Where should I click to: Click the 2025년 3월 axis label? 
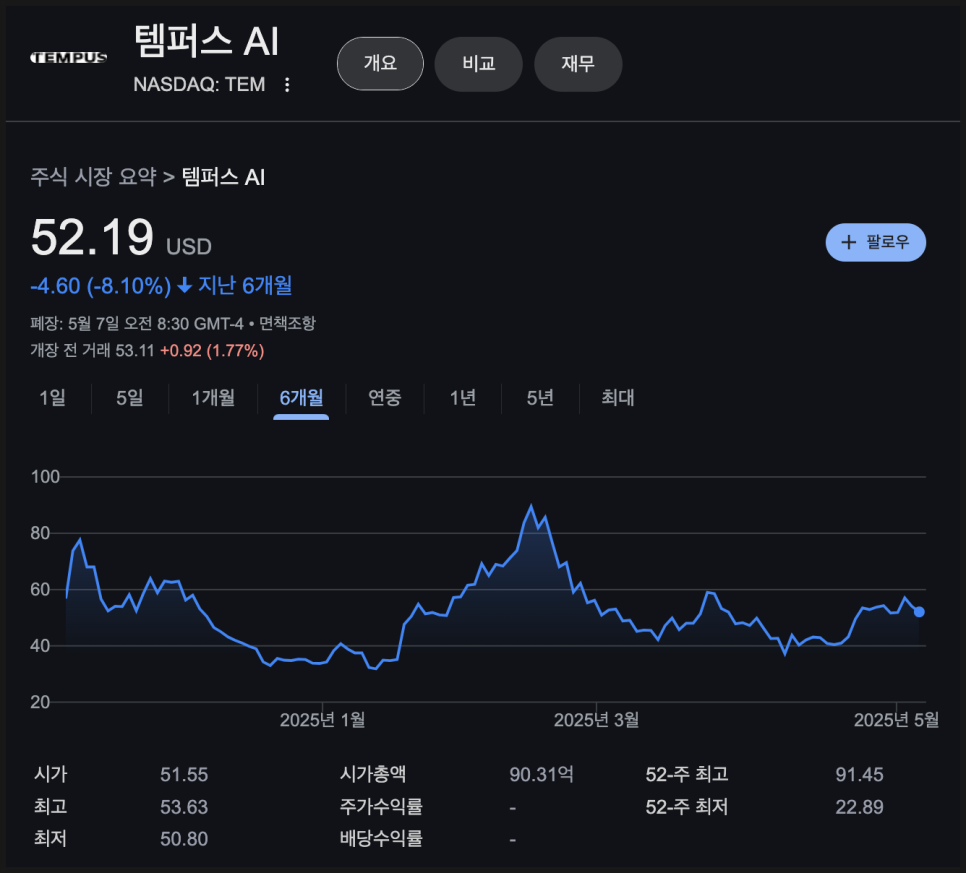click(x=596, y=720)
